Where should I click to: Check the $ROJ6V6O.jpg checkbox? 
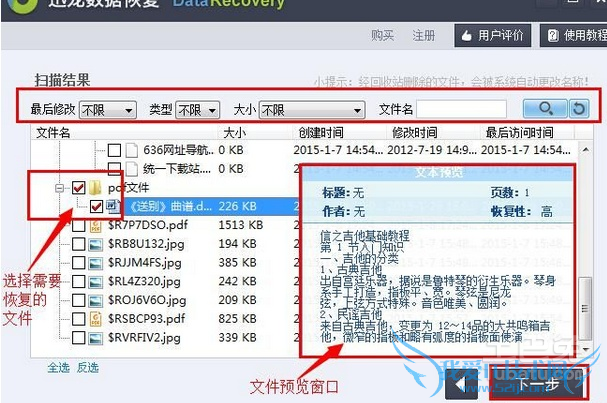coord(79,300)
